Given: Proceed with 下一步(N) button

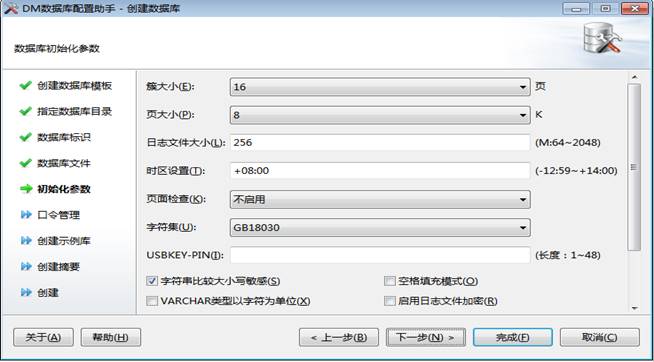Looking at the screenshot, I should 425,337.
